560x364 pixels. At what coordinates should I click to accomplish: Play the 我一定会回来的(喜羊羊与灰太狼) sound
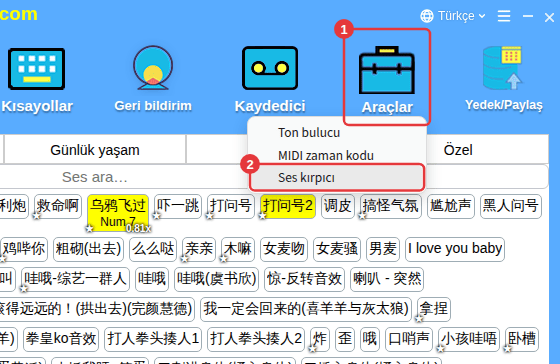point(306,309)
